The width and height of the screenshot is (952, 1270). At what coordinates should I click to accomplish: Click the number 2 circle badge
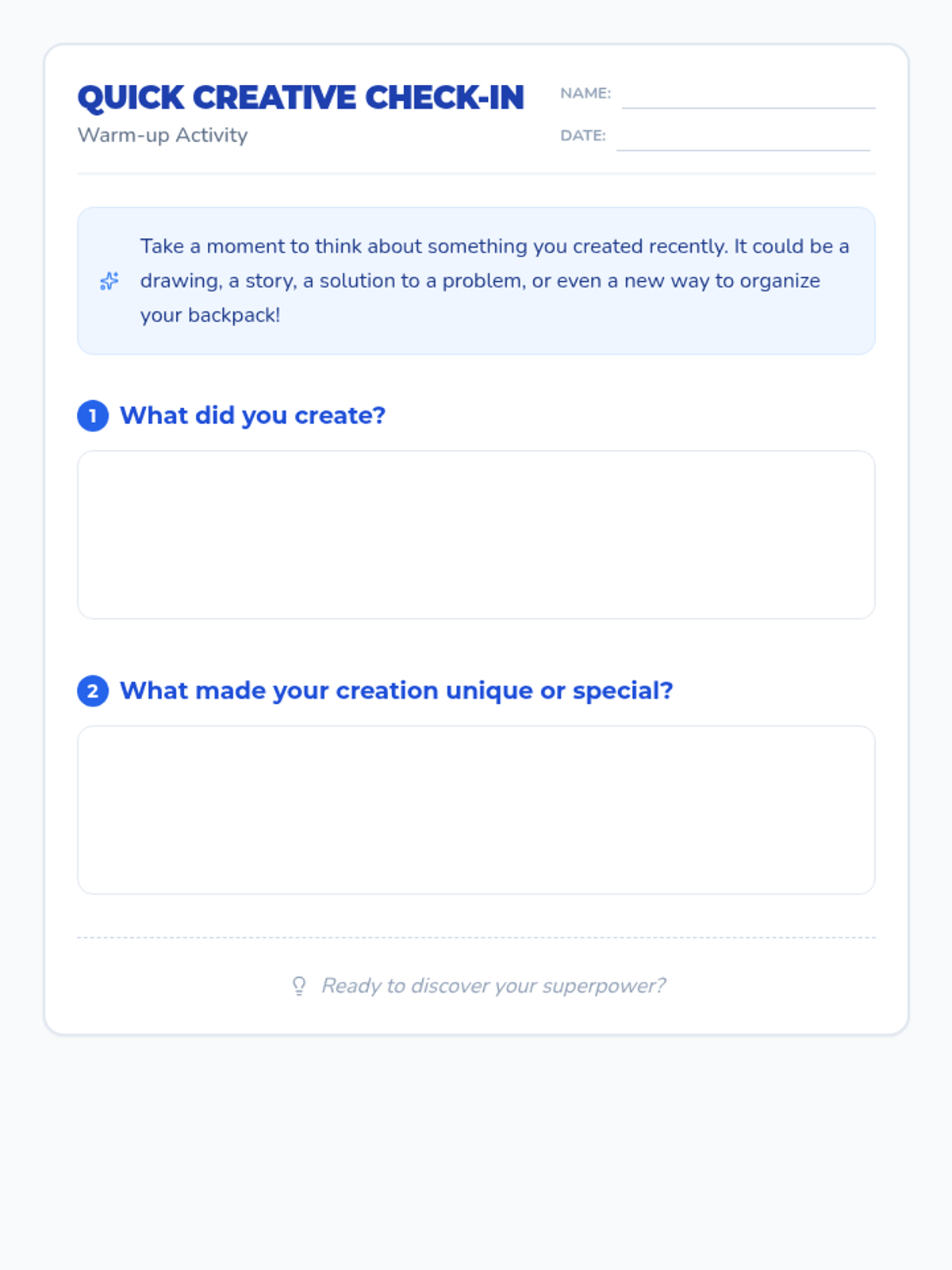93,691
